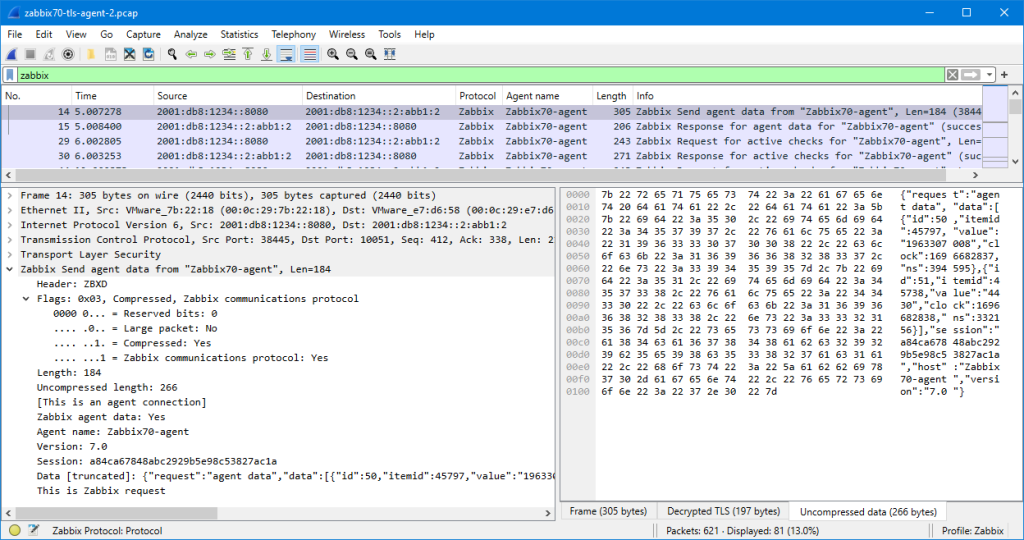The height and width of the screenshot is (540, 1024).
Task: Toggle packet list colorization
Action: tap(310, 54)
